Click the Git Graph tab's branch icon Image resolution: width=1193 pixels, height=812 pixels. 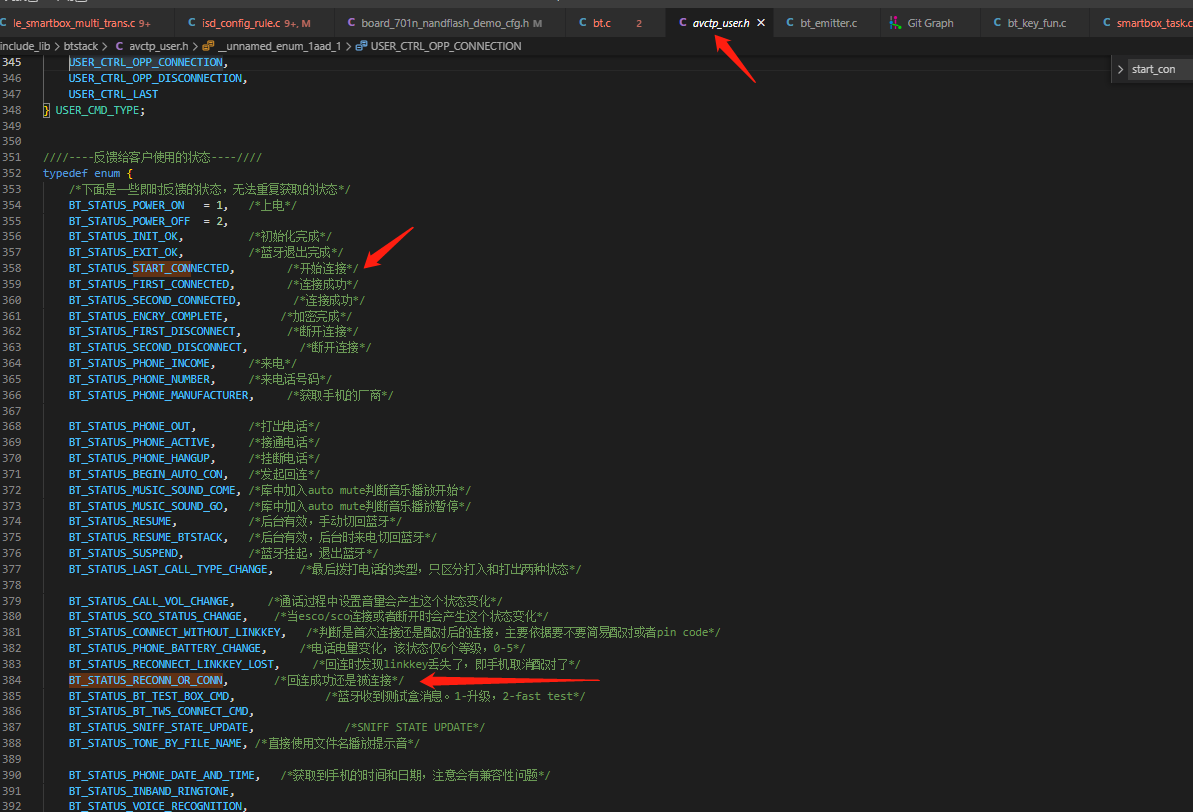click(896, 23)
